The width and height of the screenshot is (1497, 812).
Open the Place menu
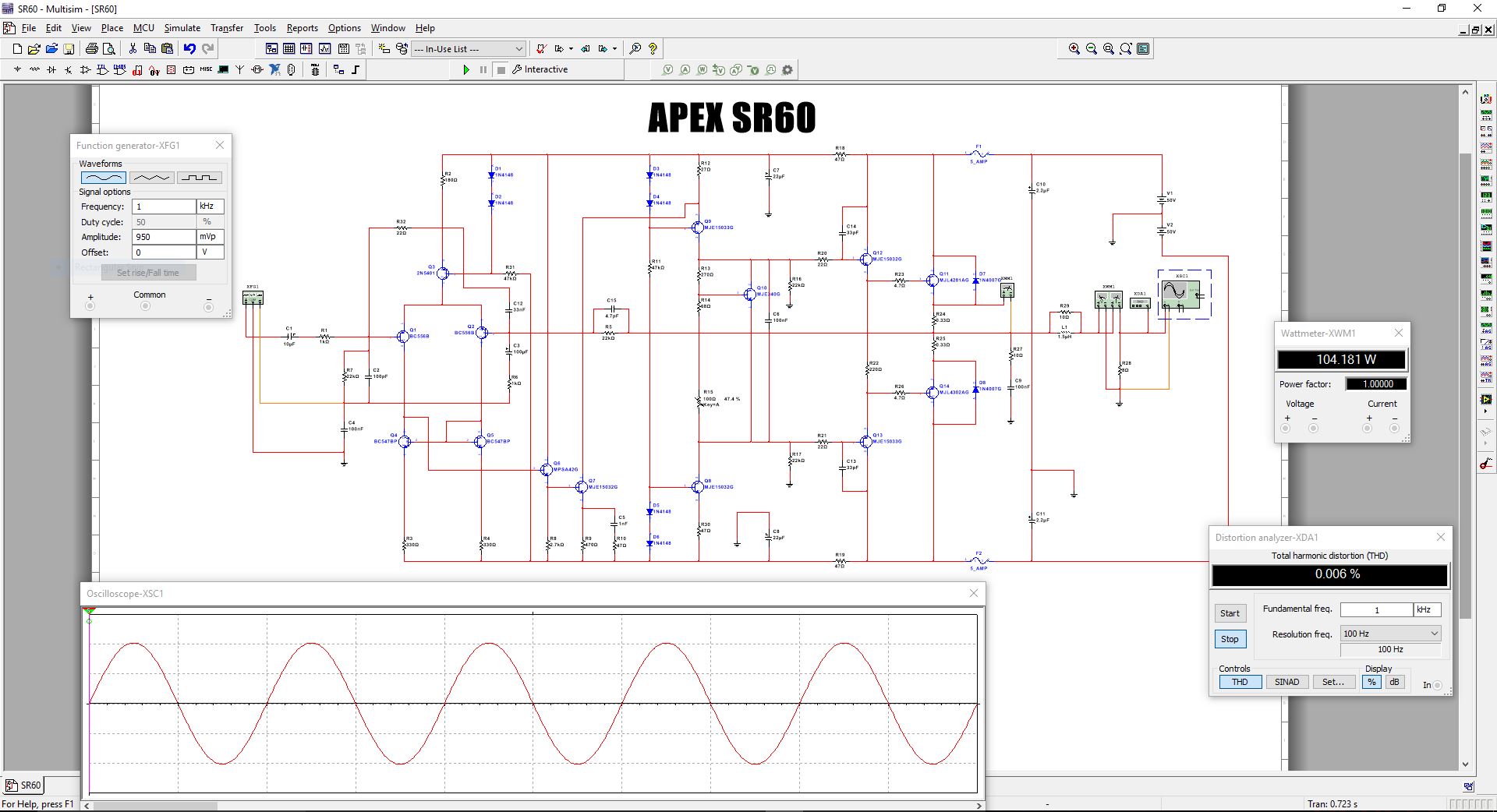point(112,28)
